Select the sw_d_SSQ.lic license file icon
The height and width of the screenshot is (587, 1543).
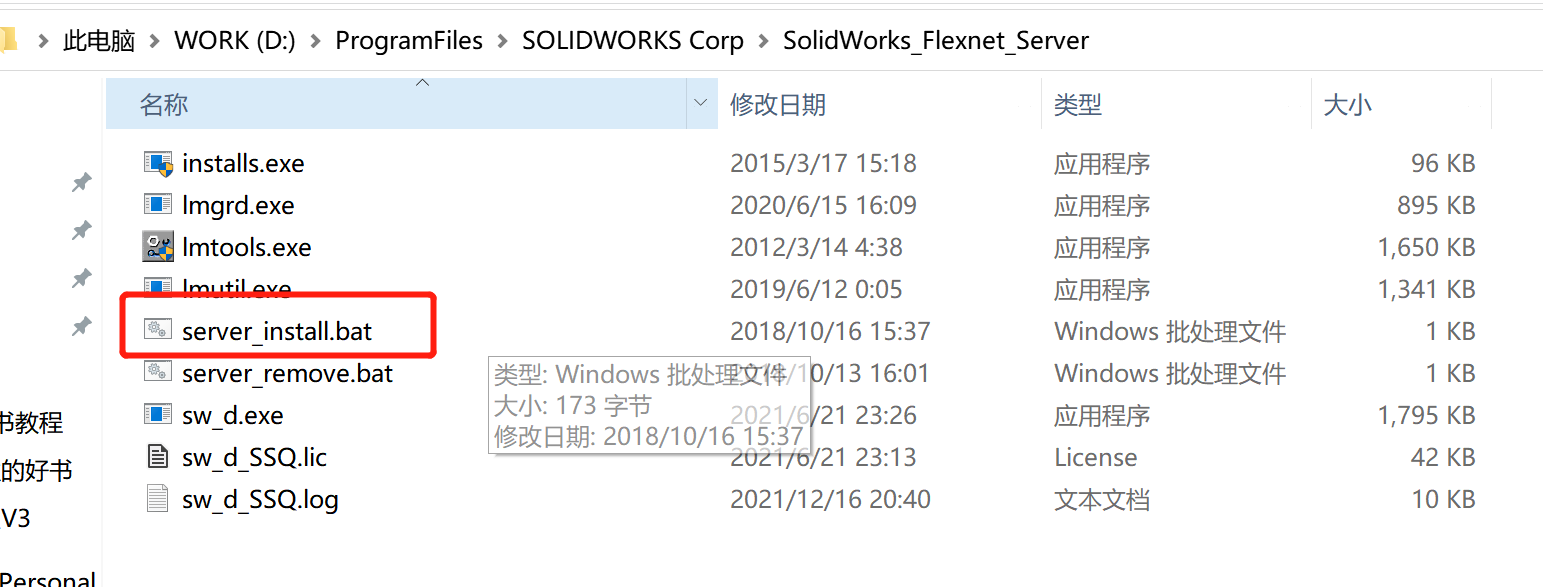click(x=158, y=457)
